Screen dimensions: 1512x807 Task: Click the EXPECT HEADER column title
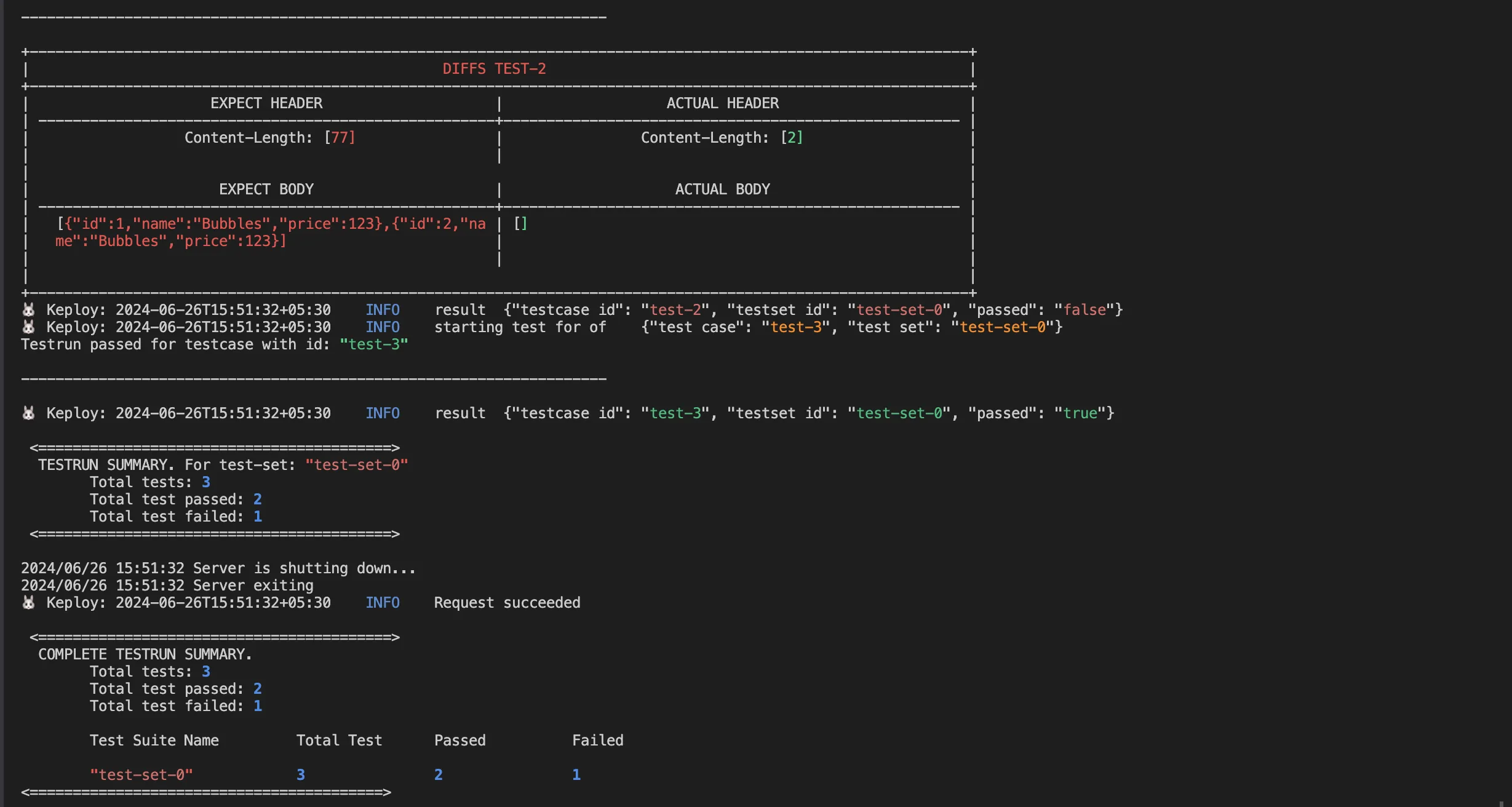[x=266, y=103]
